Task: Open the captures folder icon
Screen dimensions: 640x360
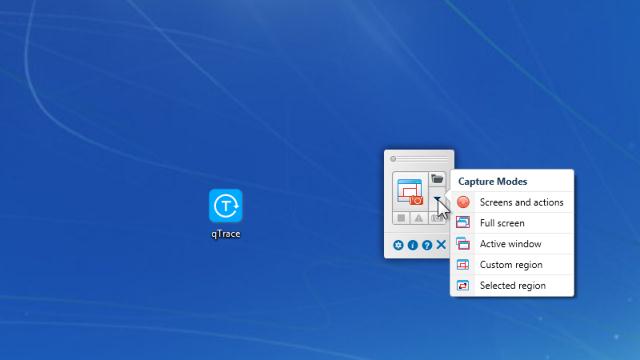Action: point(437,179)
